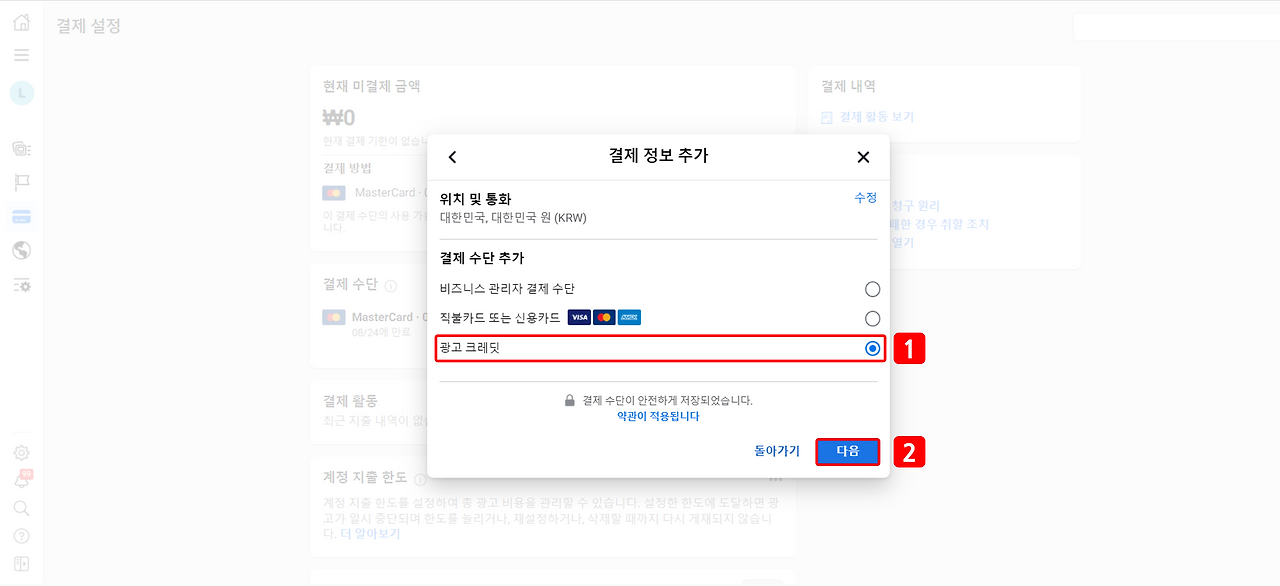Open the notification bell icon
Screen dimensions: 1280x586
tap(21, 481)
